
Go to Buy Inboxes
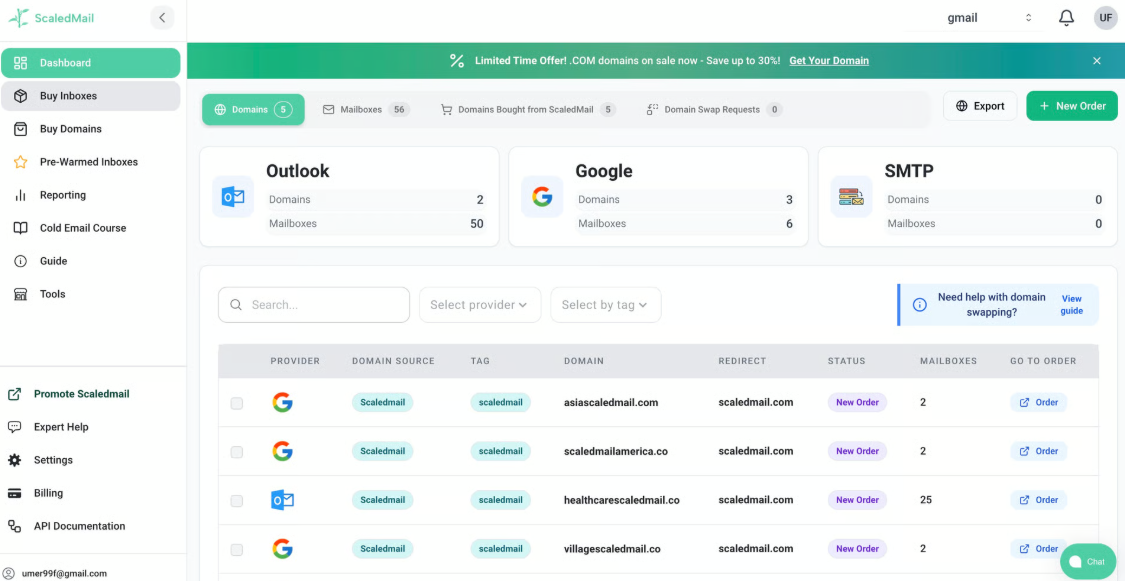pos(90,96)
